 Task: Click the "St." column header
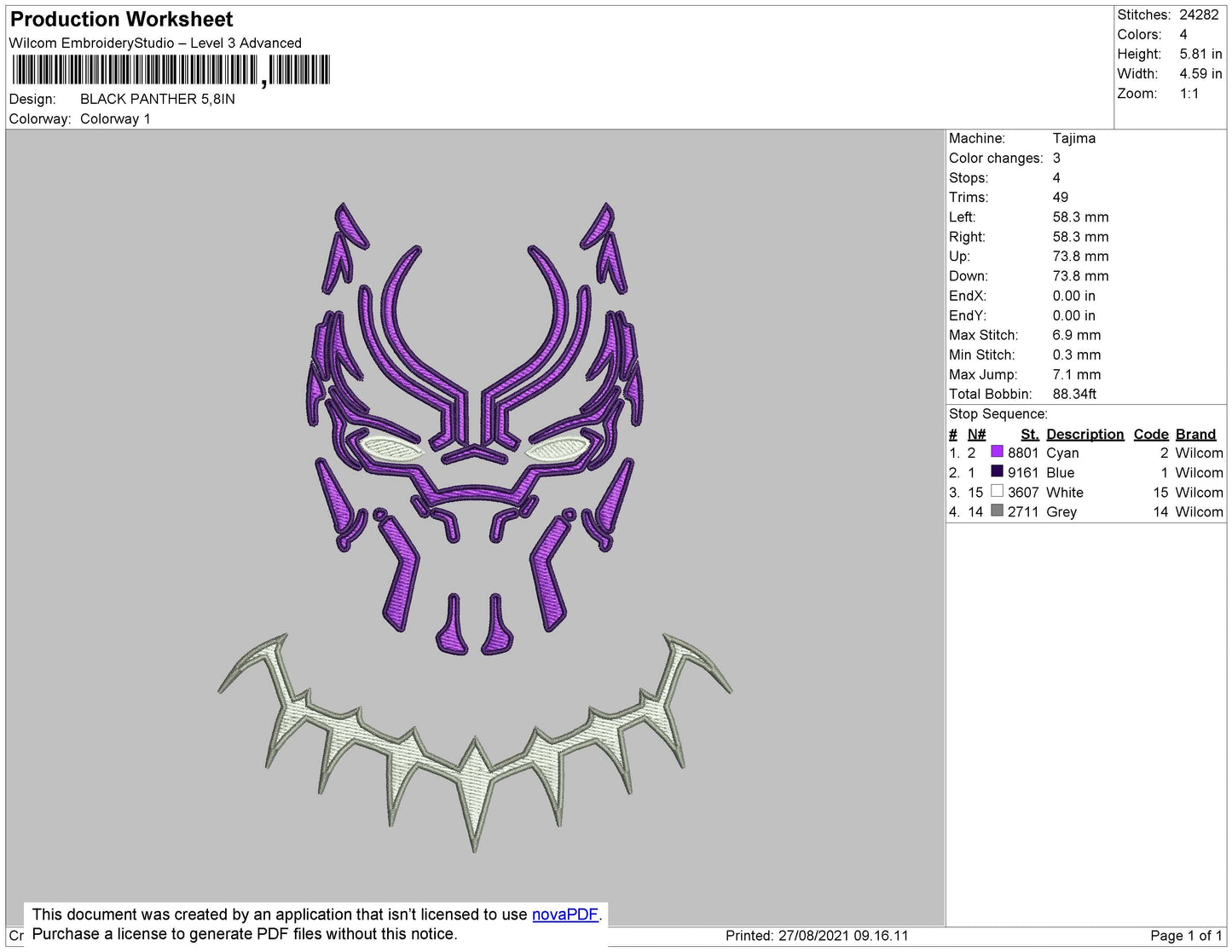click(x=1030, y=435)
